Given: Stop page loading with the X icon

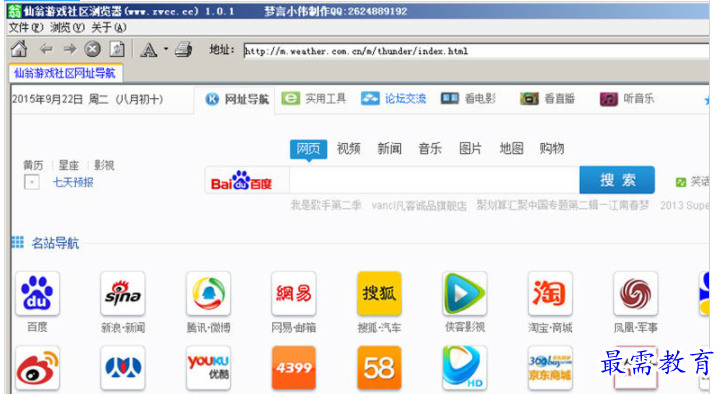Looking at the screenshot, I should tap(93, 49).
